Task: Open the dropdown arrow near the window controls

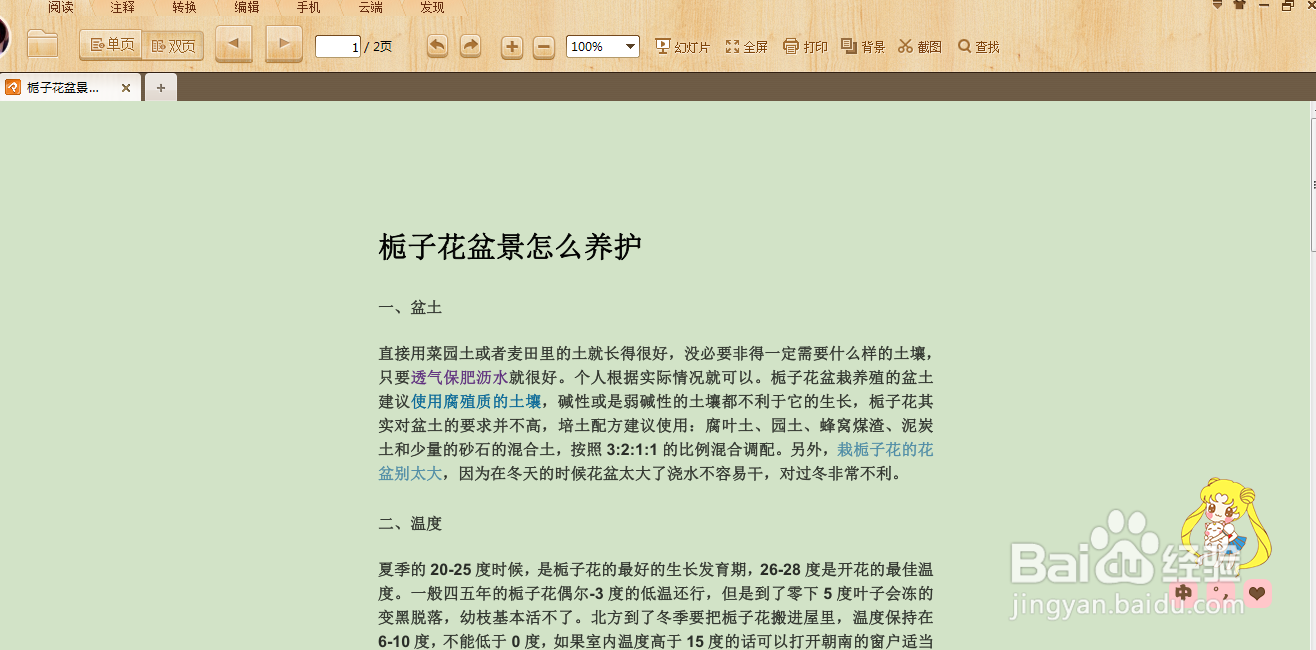Action: coord(1217,6)
